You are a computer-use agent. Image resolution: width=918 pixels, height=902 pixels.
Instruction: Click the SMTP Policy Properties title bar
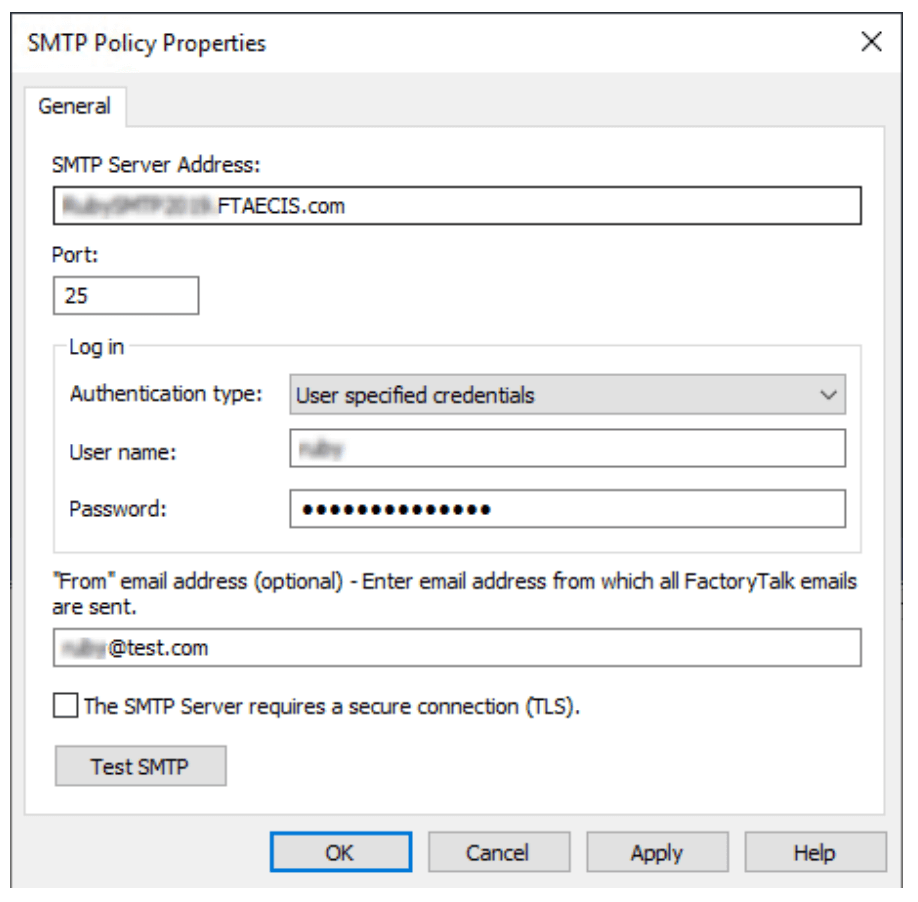pyautogui.click(x=400, y=43)
